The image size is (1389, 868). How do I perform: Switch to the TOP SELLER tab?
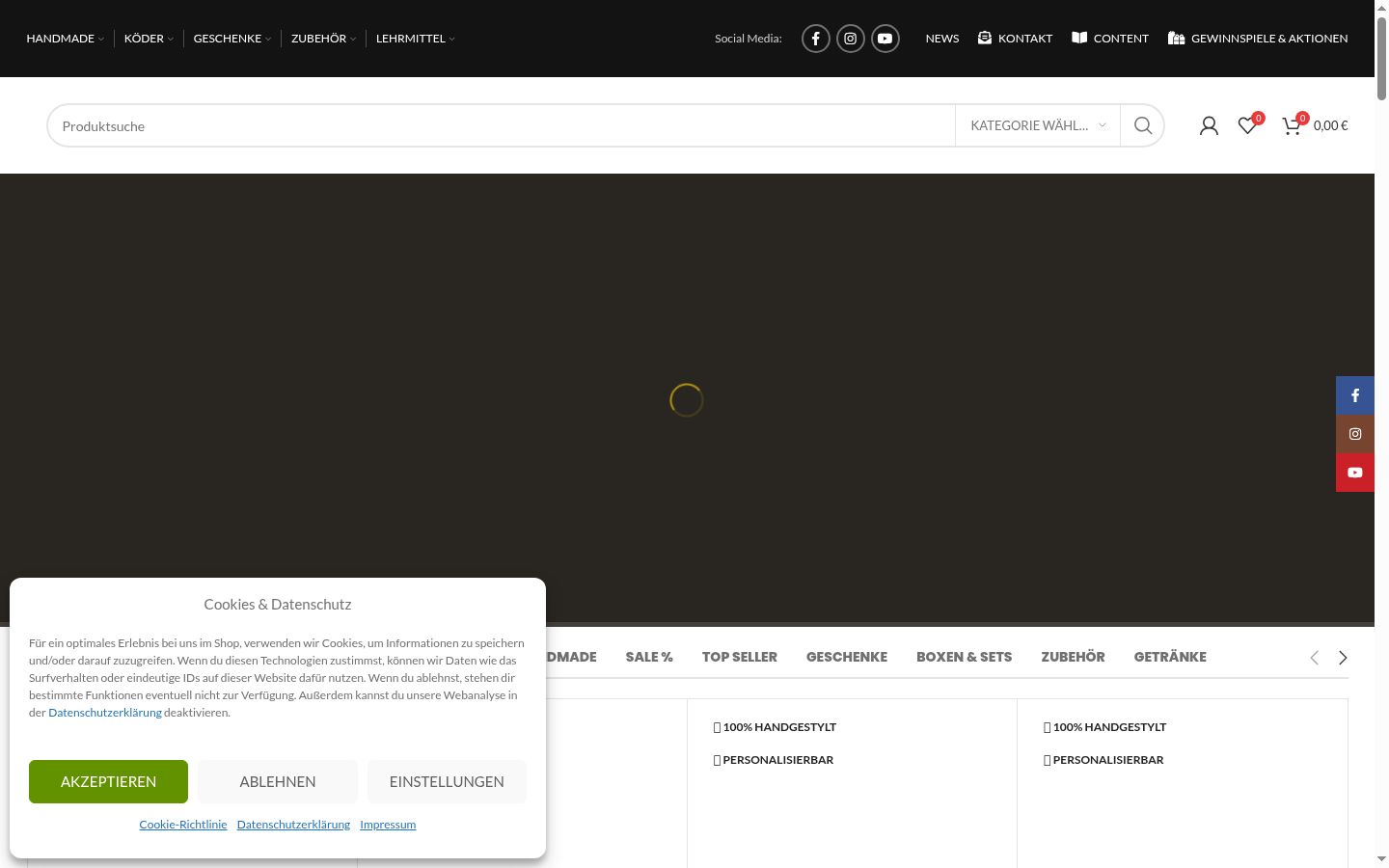click(740, 657)
